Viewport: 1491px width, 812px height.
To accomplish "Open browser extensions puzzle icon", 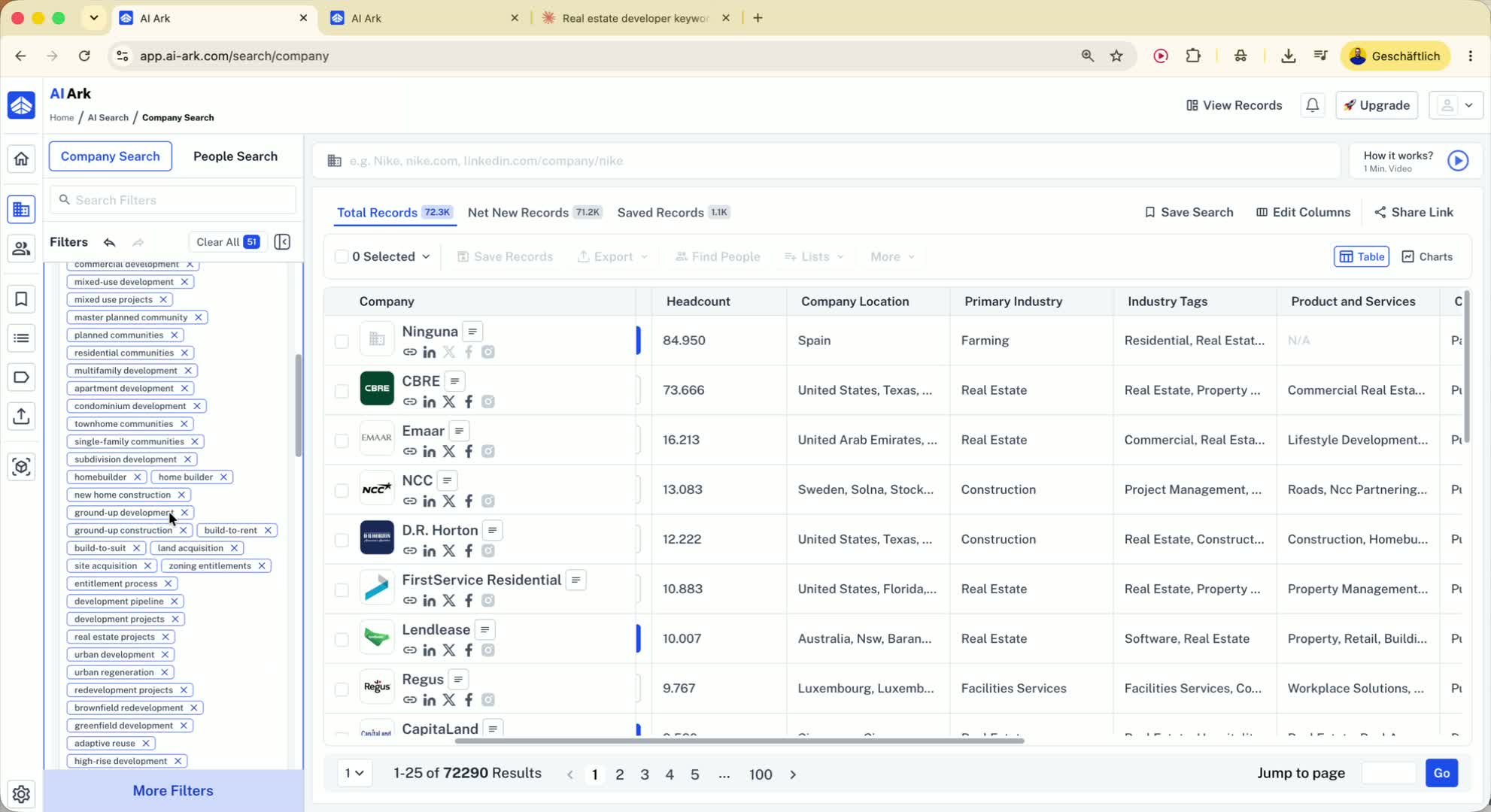I will pos(1193,56).
